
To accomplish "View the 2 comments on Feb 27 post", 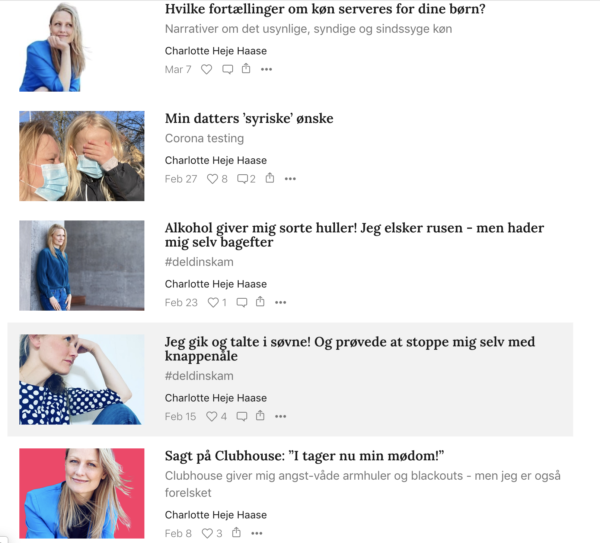I will coord(246,179).
